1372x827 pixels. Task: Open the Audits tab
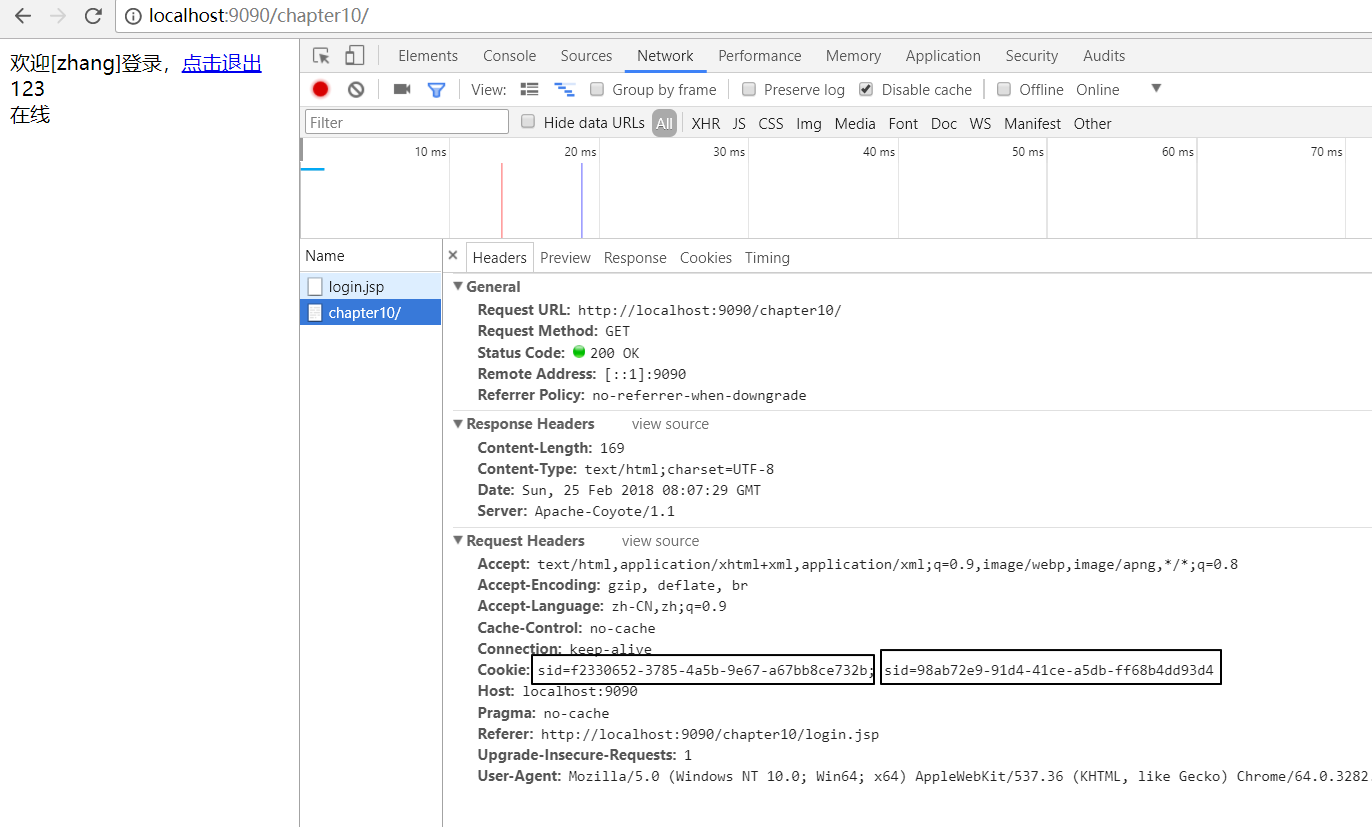tap(1104, 56)
